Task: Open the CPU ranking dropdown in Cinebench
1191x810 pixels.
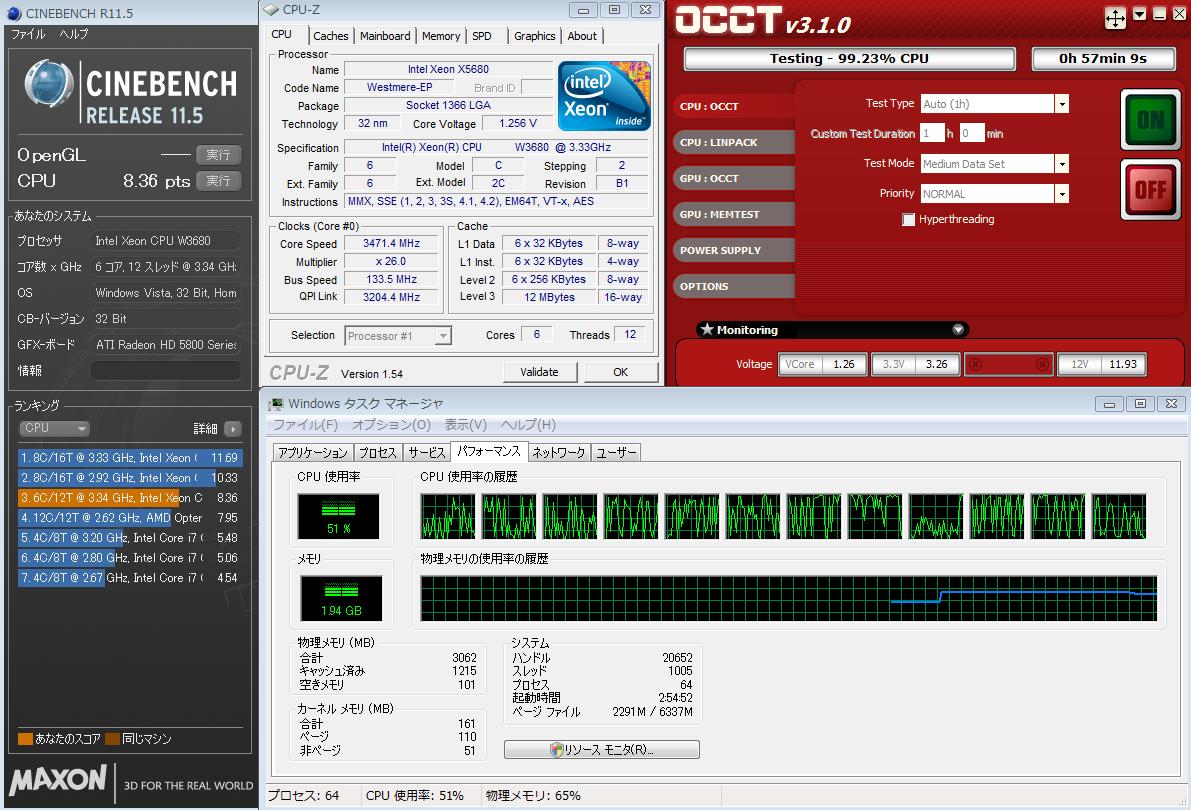Action: click(55, 428)
